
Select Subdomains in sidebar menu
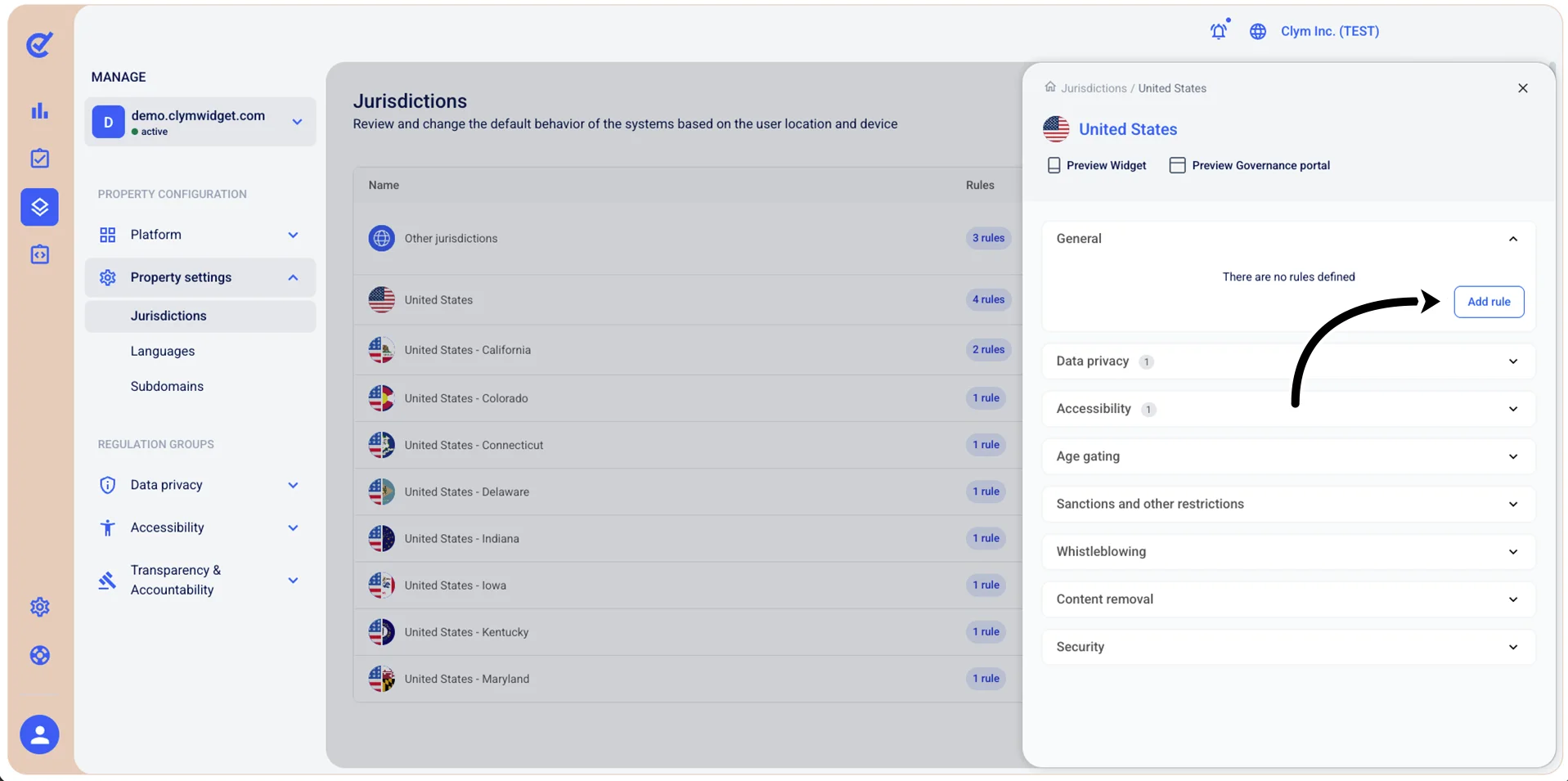(x=167, y=386)
